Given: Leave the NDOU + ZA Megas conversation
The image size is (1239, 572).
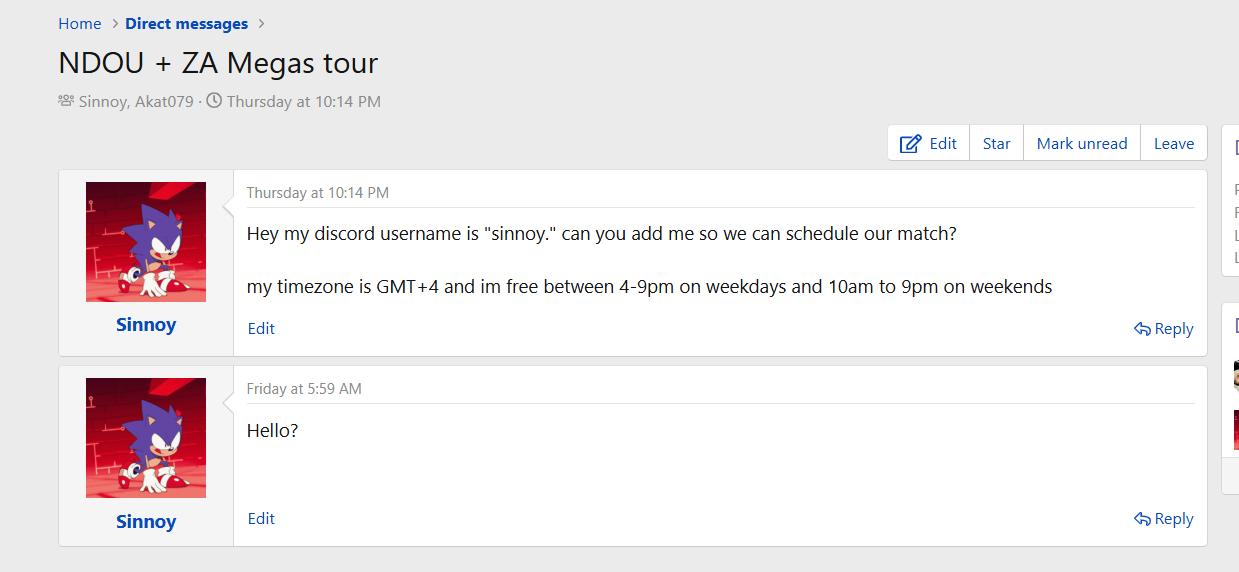Looking at the screenshot, I should pyautogui.click(x=1173, y=143).
